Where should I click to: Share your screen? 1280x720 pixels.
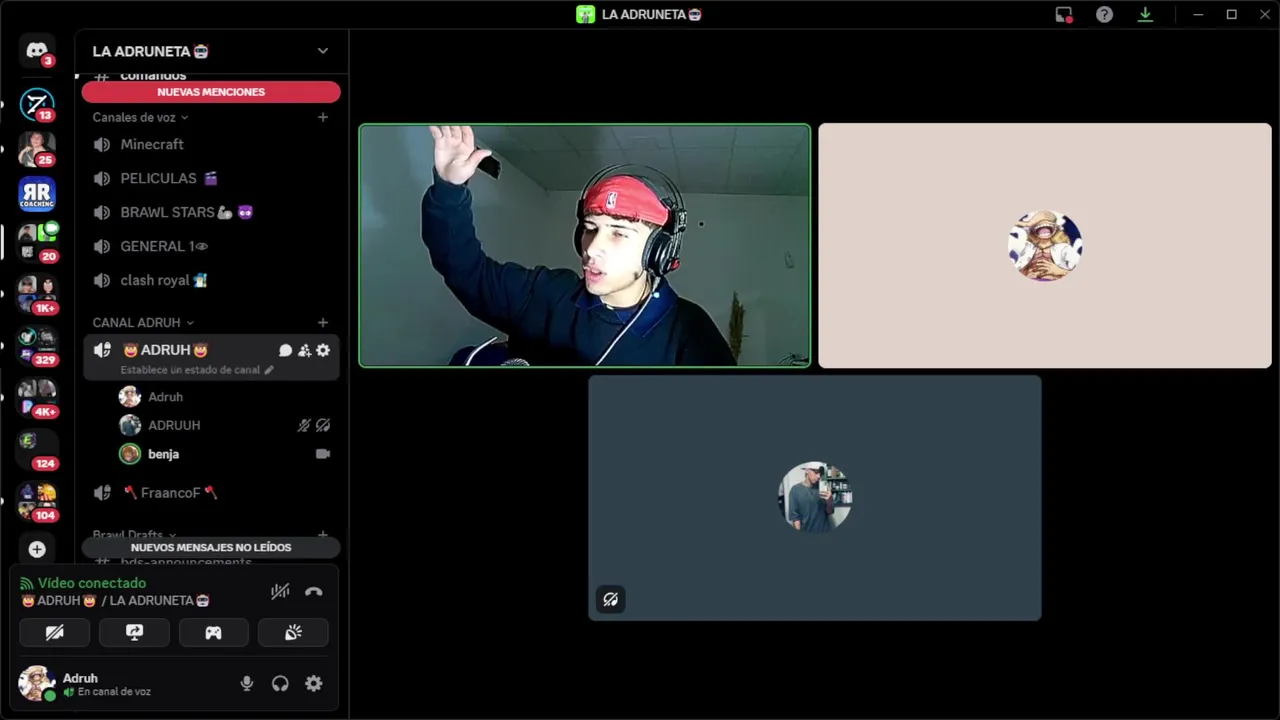(x=134, y=632)
